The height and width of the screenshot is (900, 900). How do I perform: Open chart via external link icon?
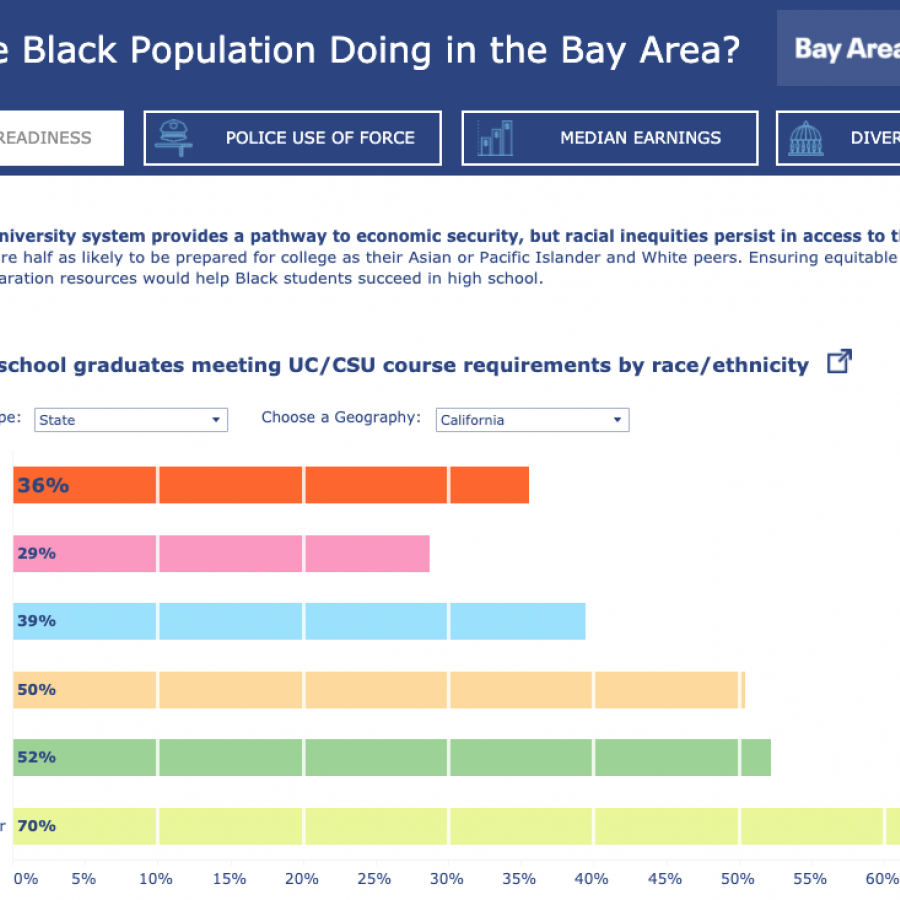[x=839, y=362]
